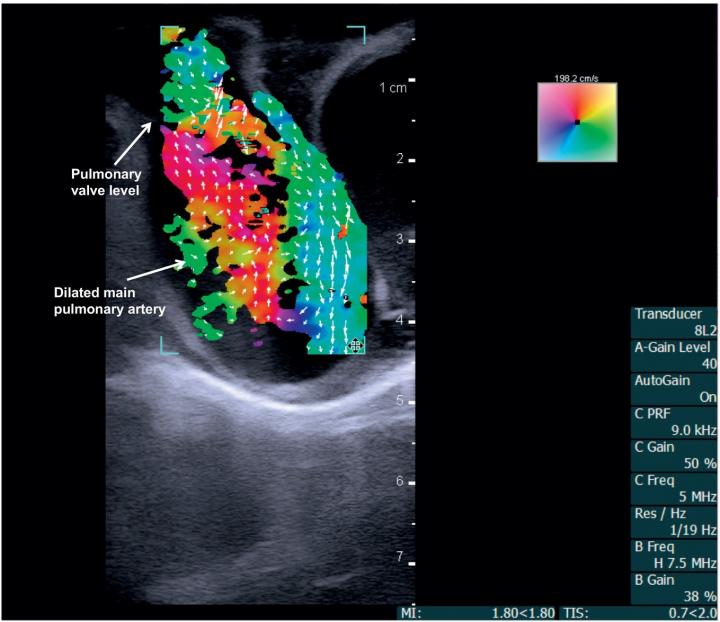This screenshot has width=720, height=622.
Task: Click the B Gain 38 % parameter
Action: [x=674, y=587]
